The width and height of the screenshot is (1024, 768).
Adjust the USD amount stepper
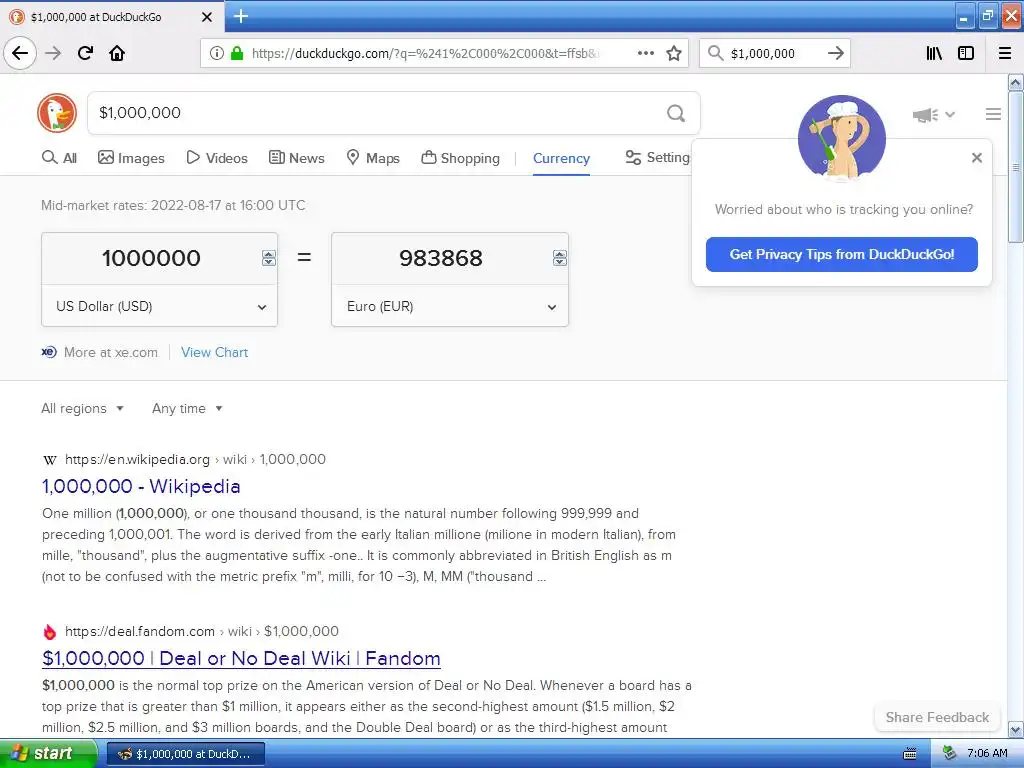pos(268,258)
